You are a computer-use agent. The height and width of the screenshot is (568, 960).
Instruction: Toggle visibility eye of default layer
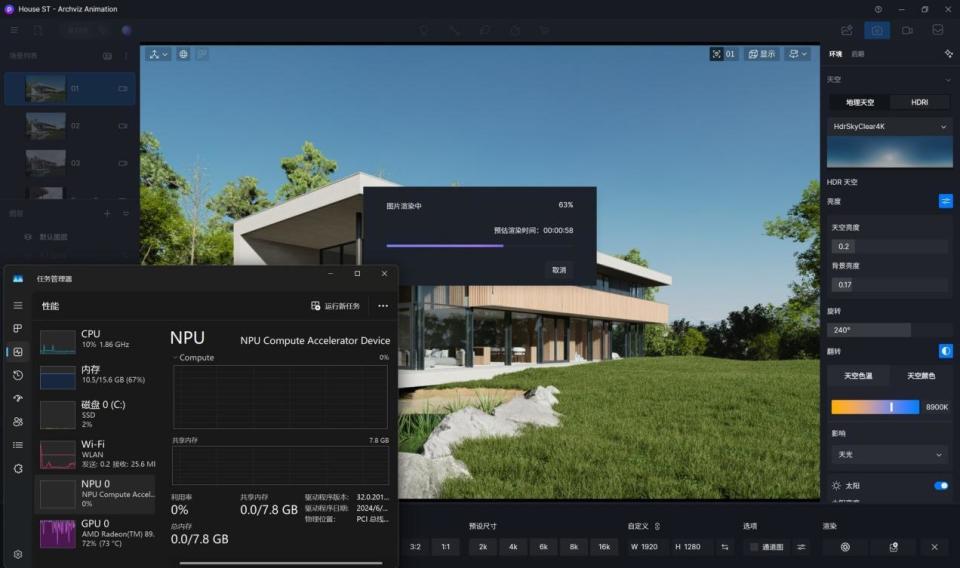pos(28,237)
